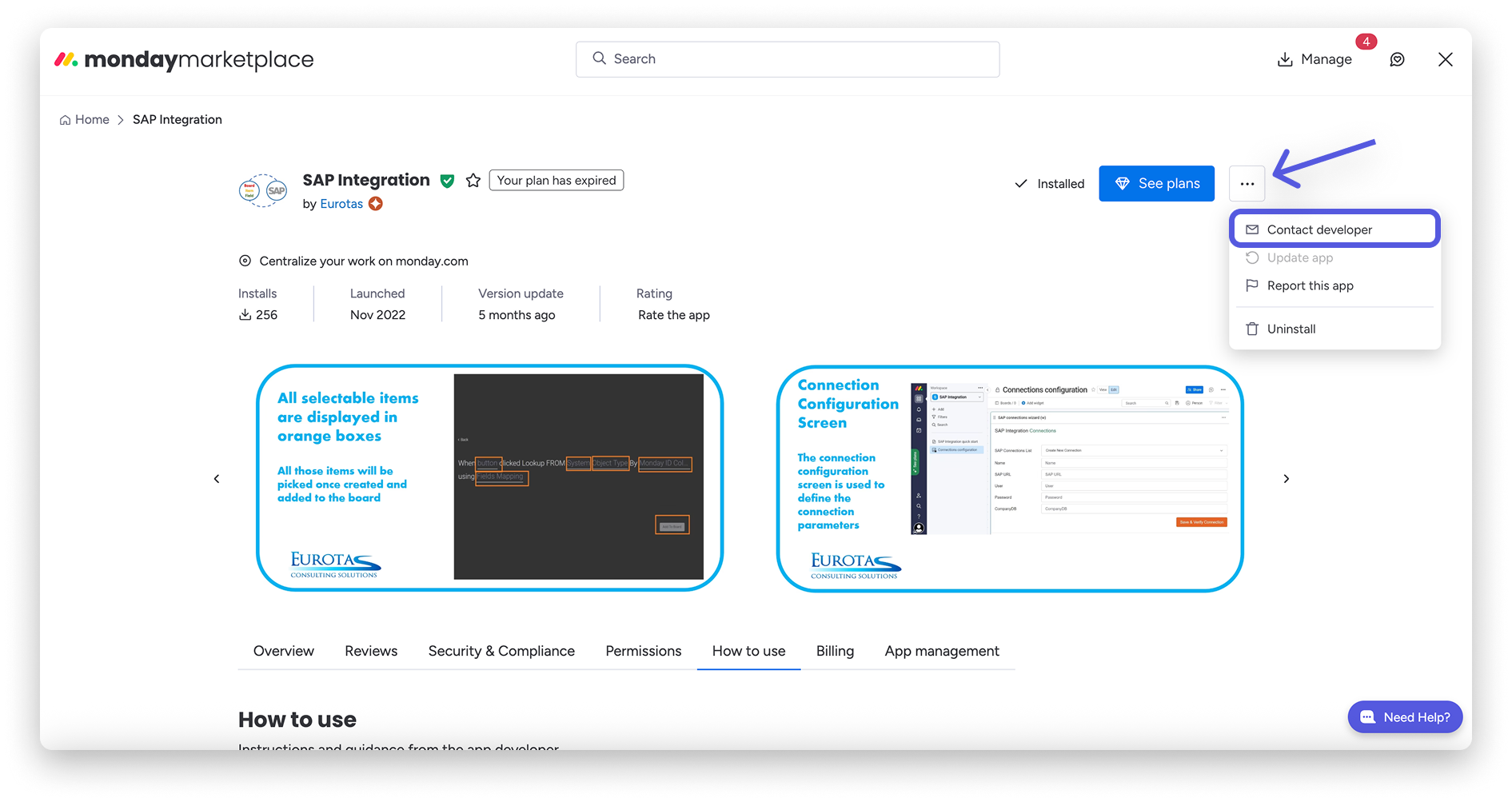
Task: Click the See plans button
Action: click(1156, 184)
